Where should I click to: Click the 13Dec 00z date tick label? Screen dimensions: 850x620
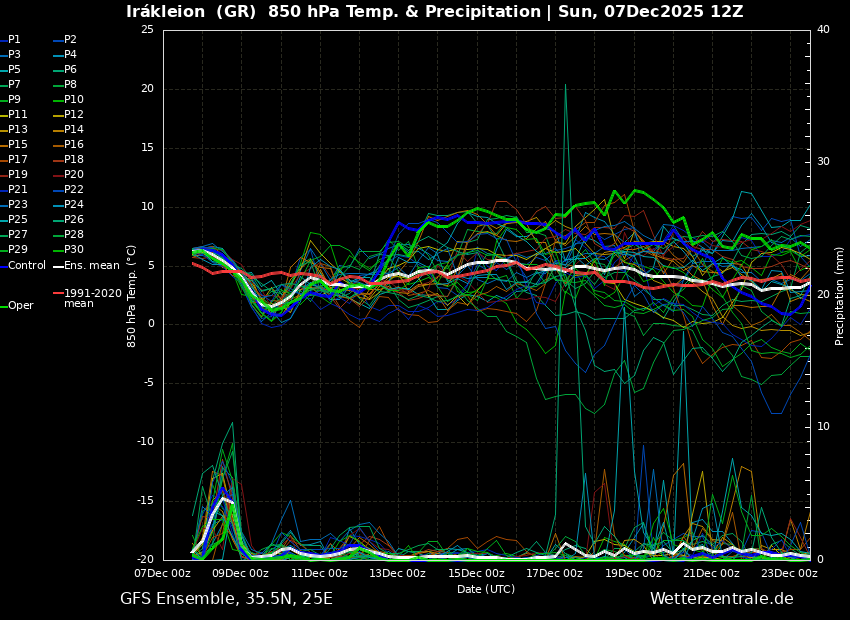397,574
